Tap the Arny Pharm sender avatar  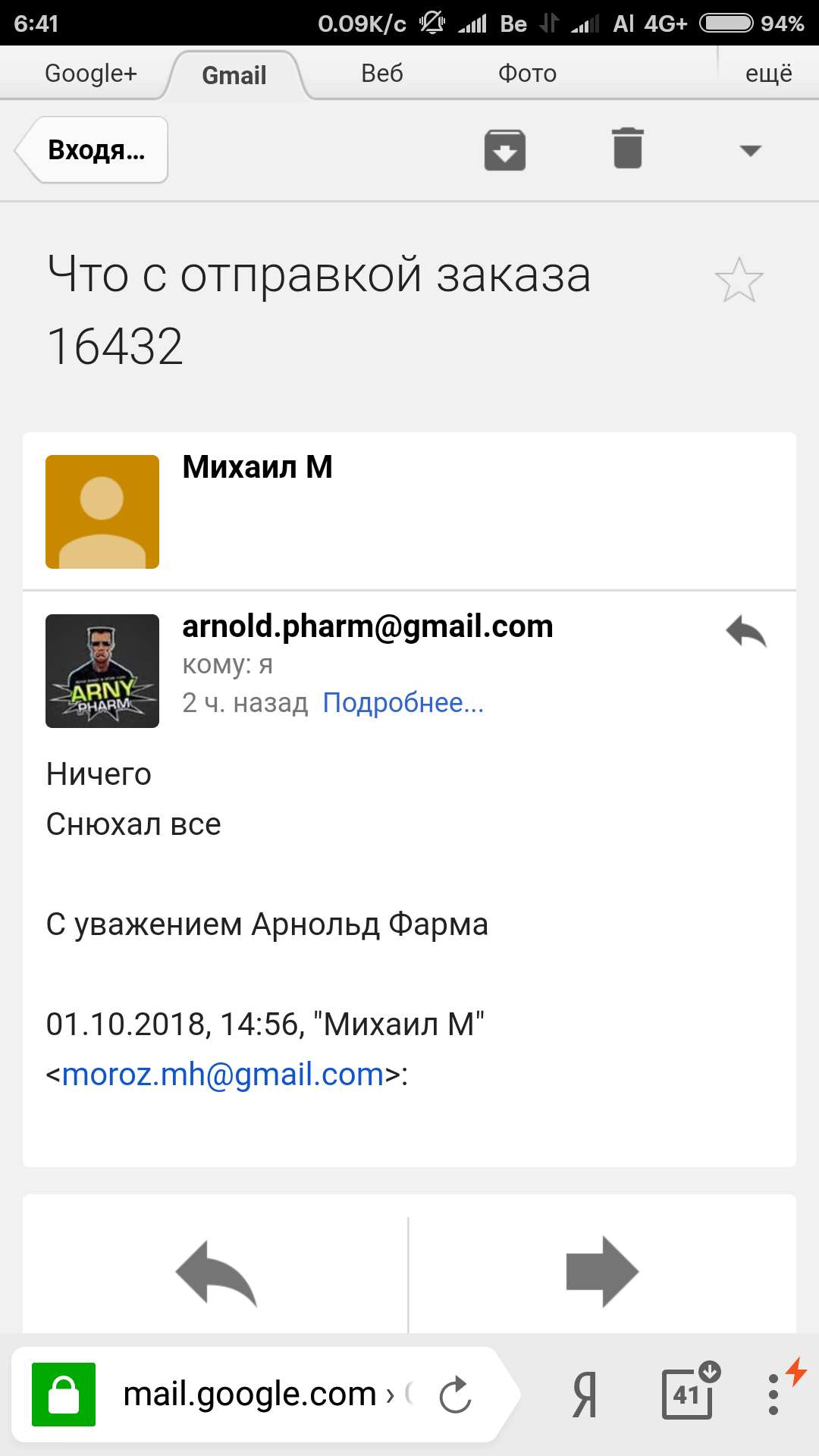[x=102, y=671]
